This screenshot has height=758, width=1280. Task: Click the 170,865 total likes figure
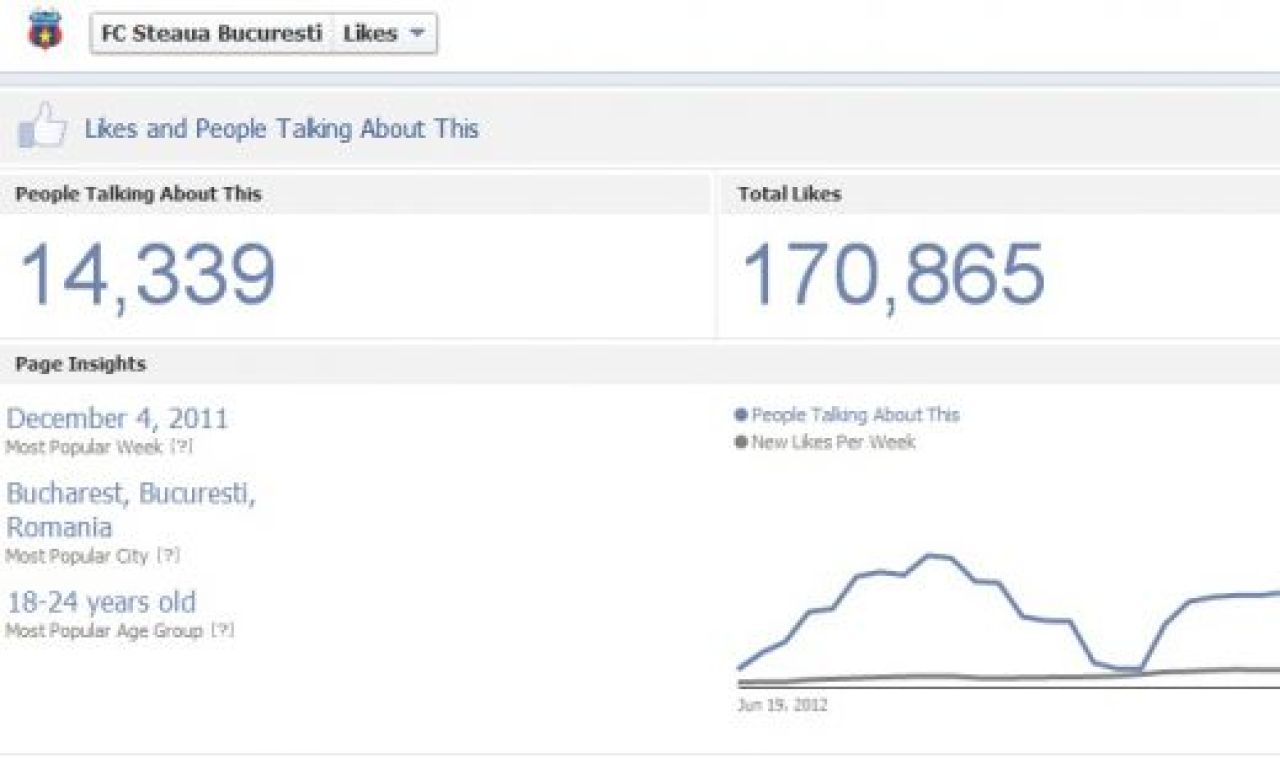pos(893,274)
